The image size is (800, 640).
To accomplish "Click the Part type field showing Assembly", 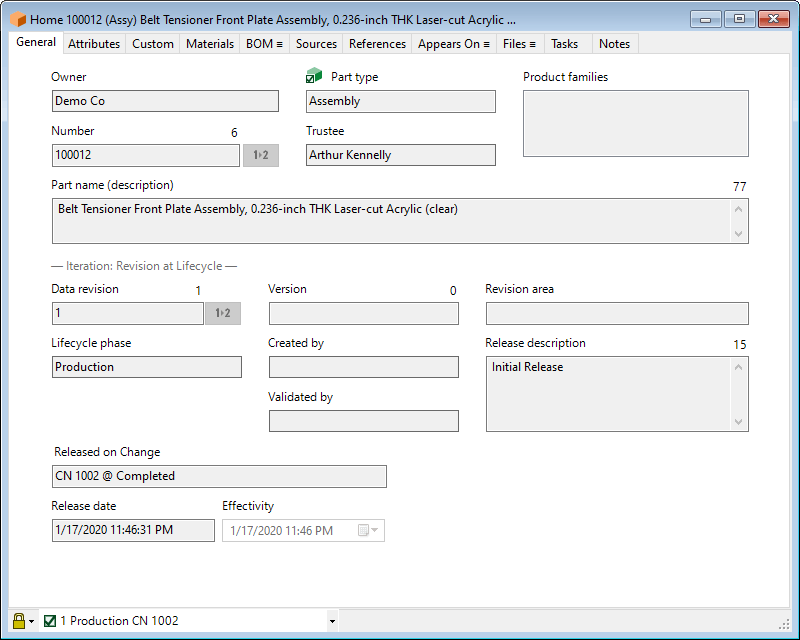I will (401, 101).
